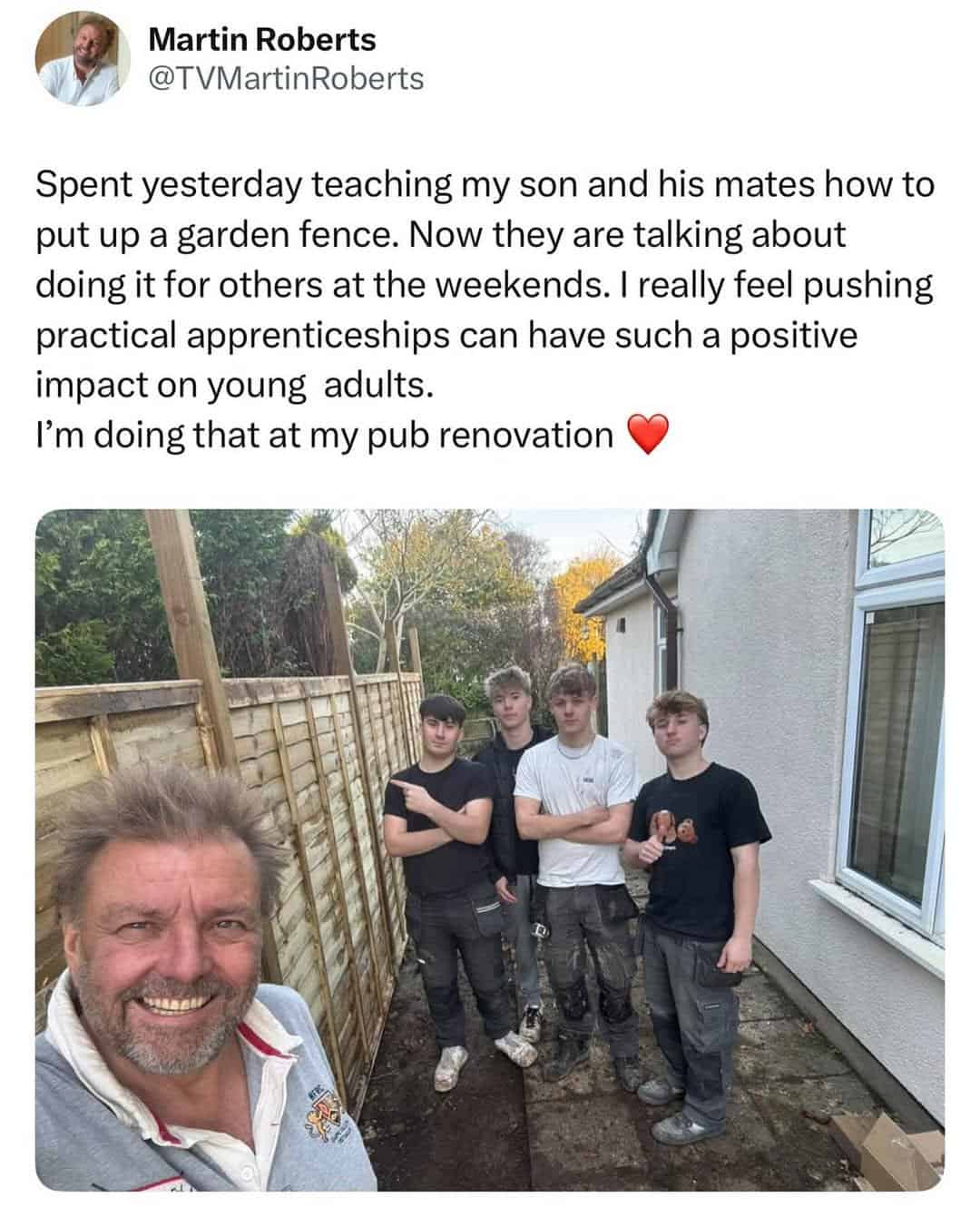Open Martin Roberts' profile picture
Viewport: 980px width, 1227px height.
(78, 61)
